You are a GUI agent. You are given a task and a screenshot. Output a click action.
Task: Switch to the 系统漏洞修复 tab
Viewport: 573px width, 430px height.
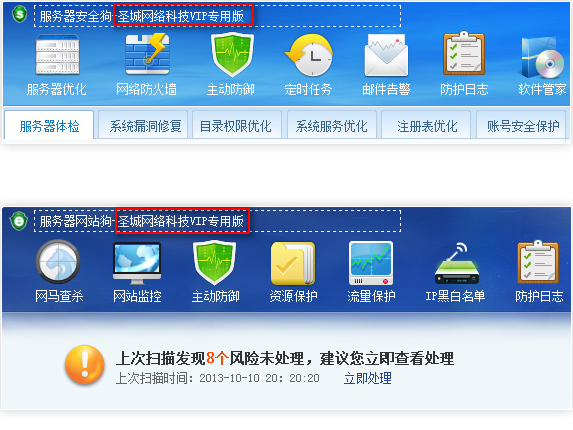143,125
